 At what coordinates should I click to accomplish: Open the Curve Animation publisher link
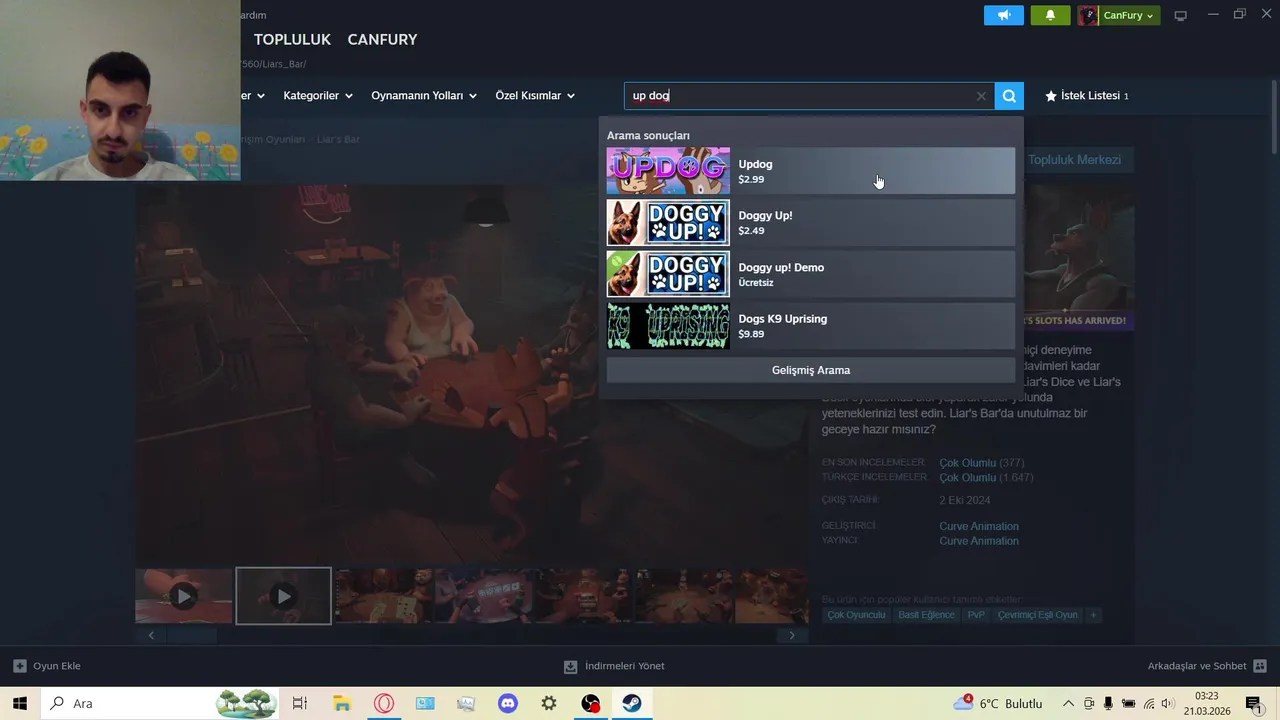[x=979, y=541]
